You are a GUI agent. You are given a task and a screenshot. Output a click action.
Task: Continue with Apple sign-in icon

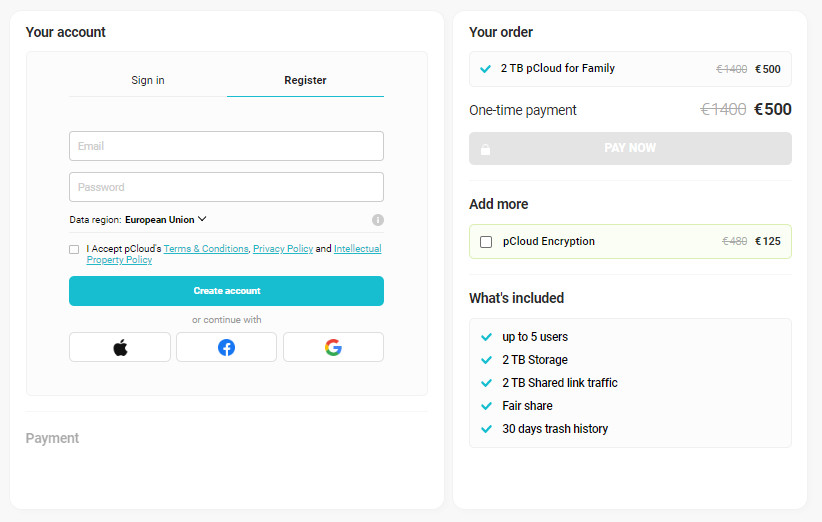point(120,347)
